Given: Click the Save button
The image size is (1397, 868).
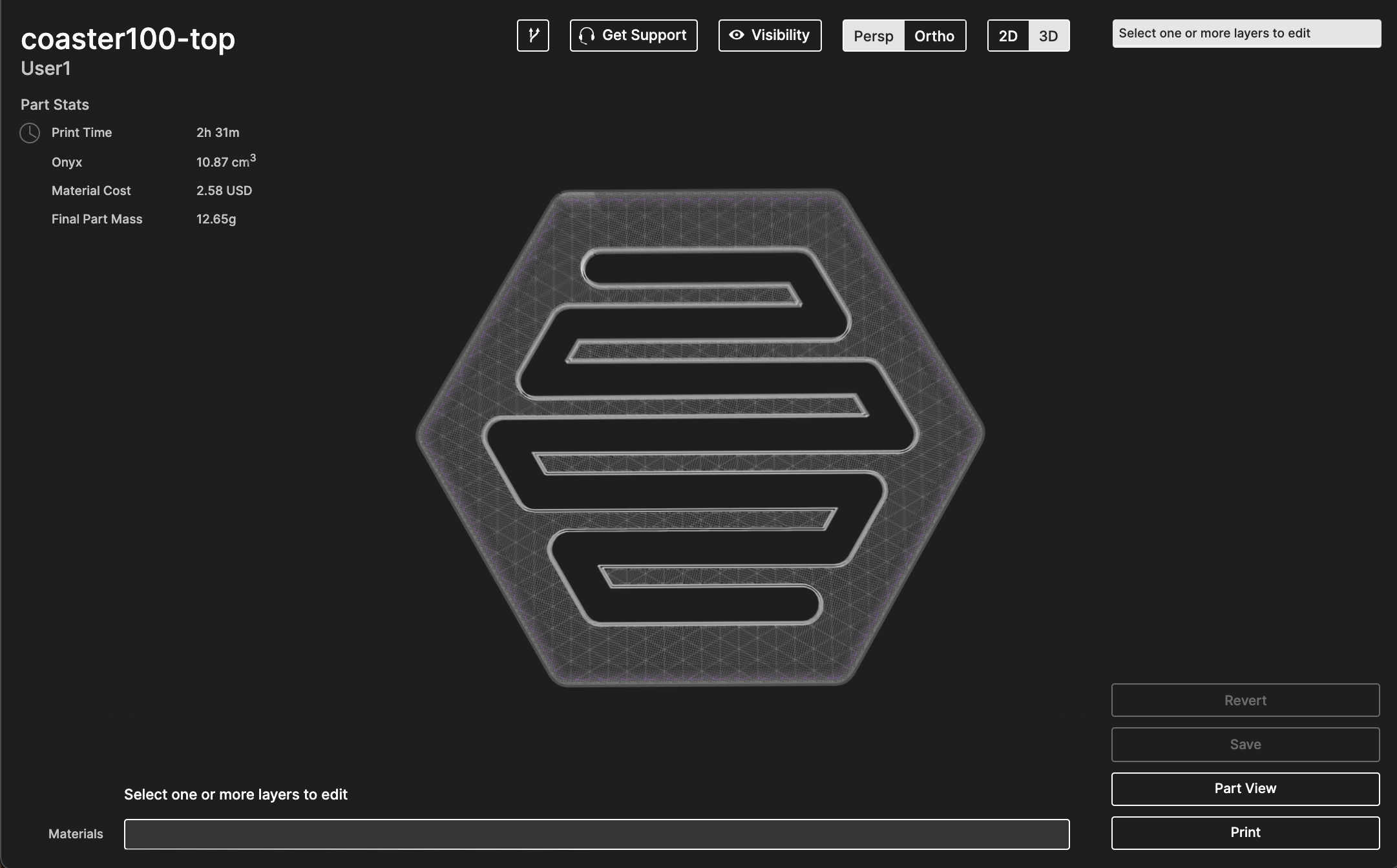Looking at the screenshot, I should pos(1245,745).
